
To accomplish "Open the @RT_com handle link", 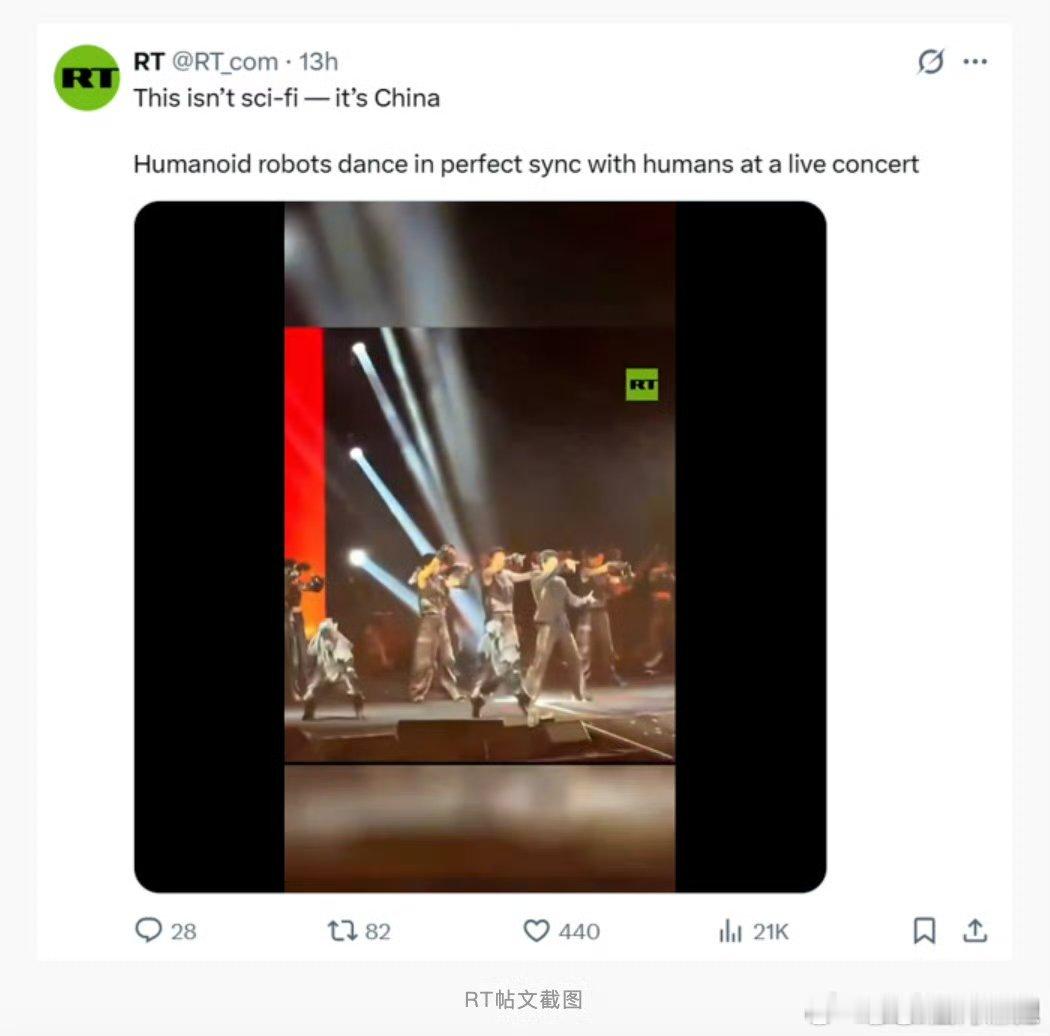I will tap(225, 62).
